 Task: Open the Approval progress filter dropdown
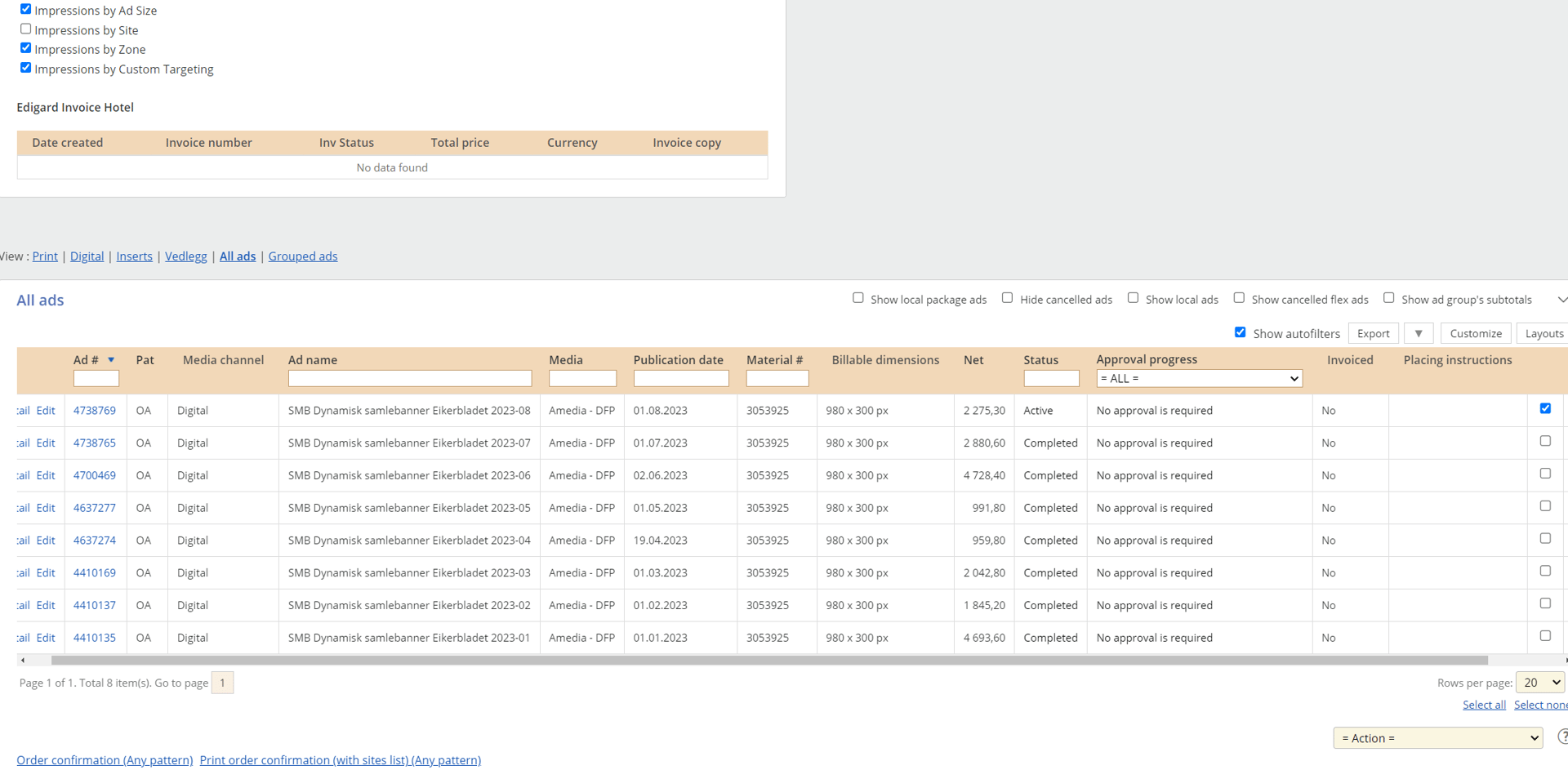(1199, 379)
